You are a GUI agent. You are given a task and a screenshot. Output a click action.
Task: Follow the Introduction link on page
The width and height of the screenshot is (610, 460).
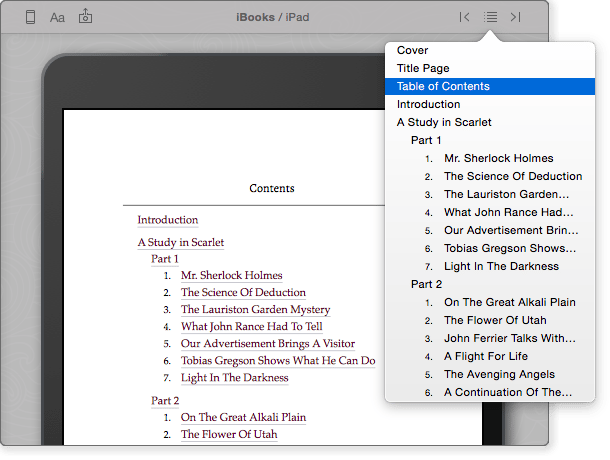tap(168, 220)
